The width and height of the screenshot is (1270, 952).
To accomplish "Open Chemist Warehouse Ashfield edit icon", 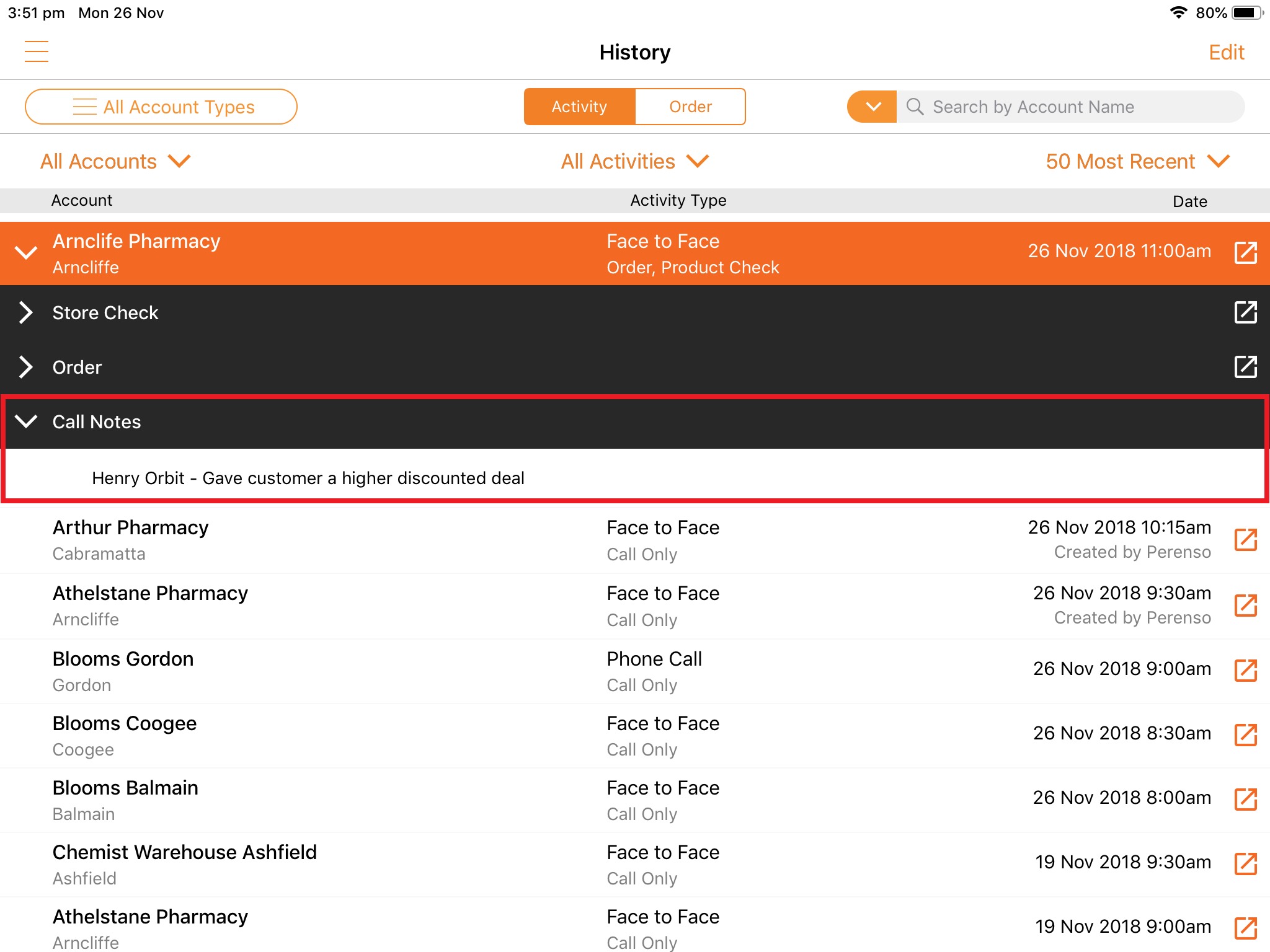I will click(1245, 864).
